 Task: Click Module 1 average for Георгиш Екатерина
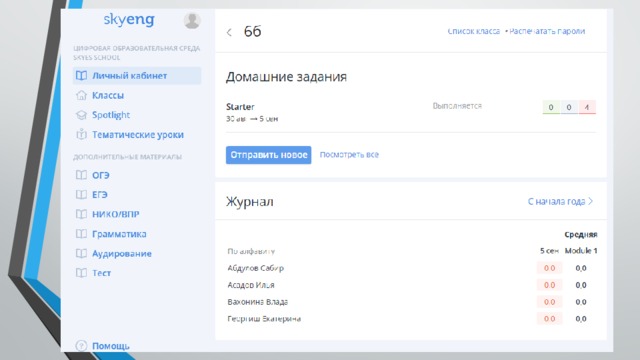(x=581, y=319)
